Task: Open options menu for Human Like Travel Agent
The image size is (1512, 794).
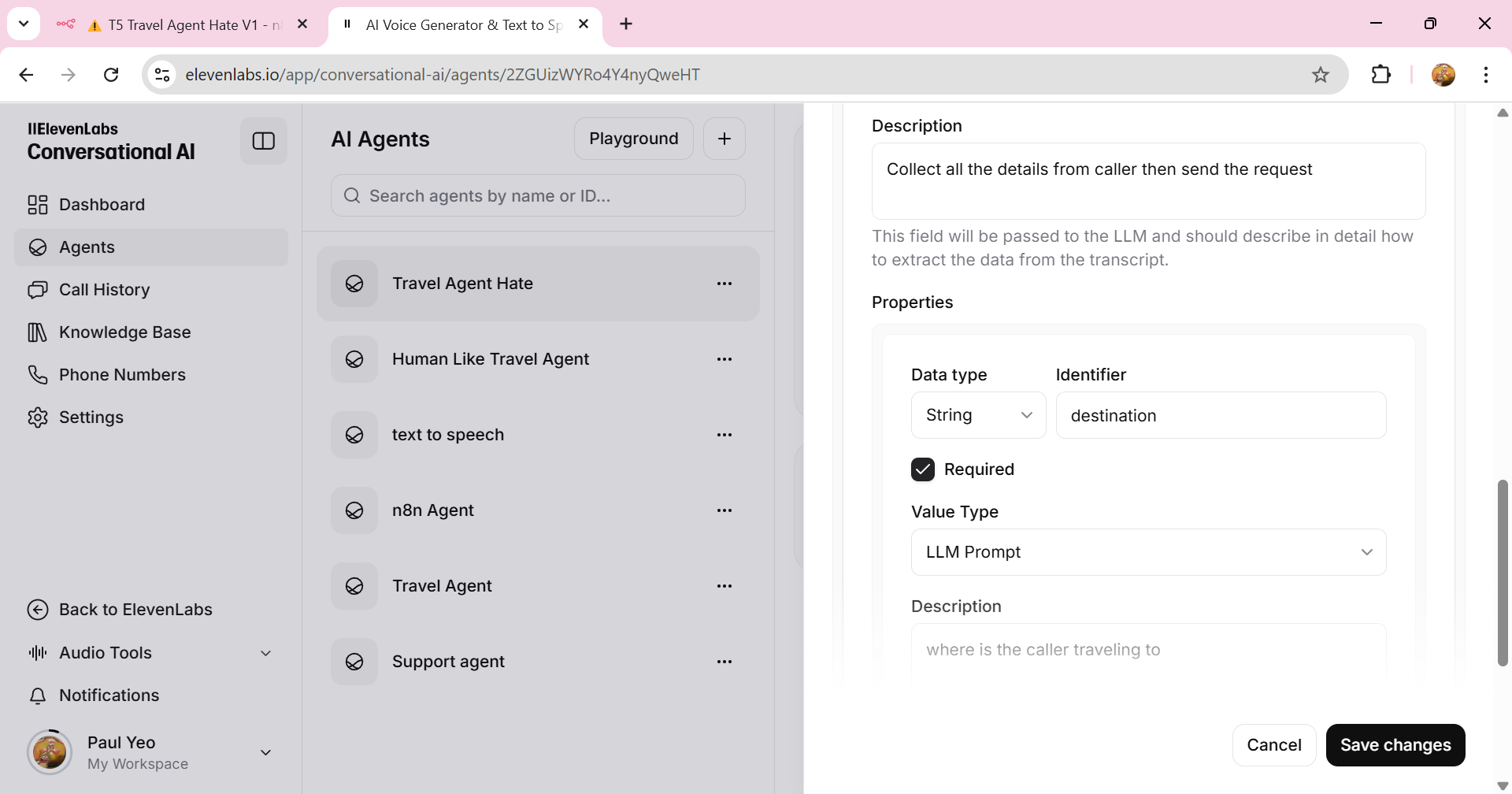Action: (x=724, y=359)
